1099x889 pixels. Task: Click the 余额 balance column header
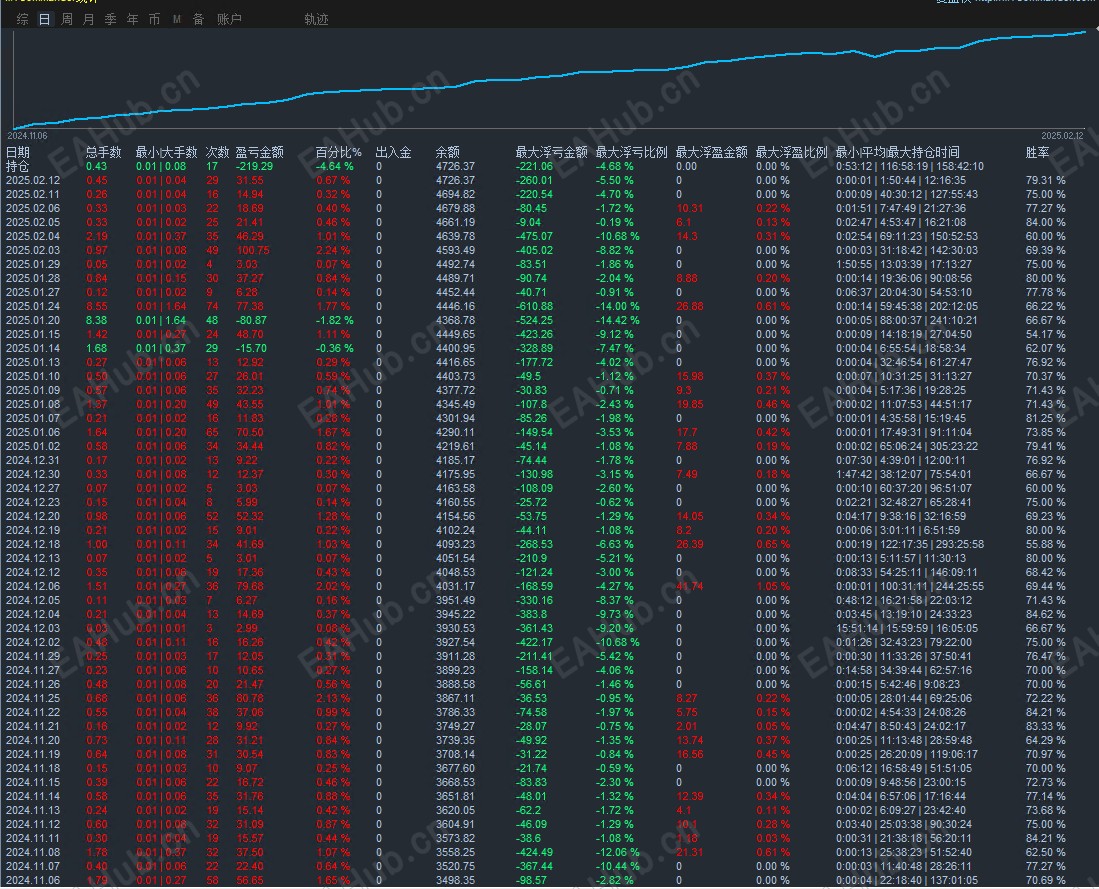(x=447, y=153)
